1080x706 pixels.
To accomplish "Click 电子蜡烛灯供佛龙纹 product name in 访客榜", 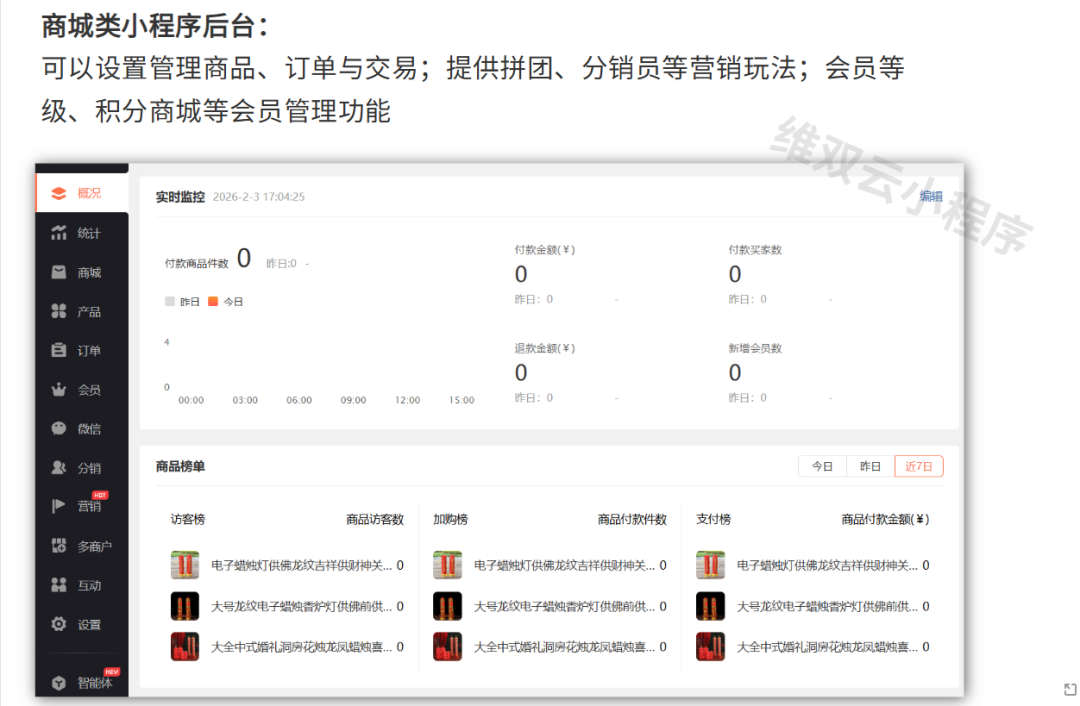I will [x=301, y=565].
